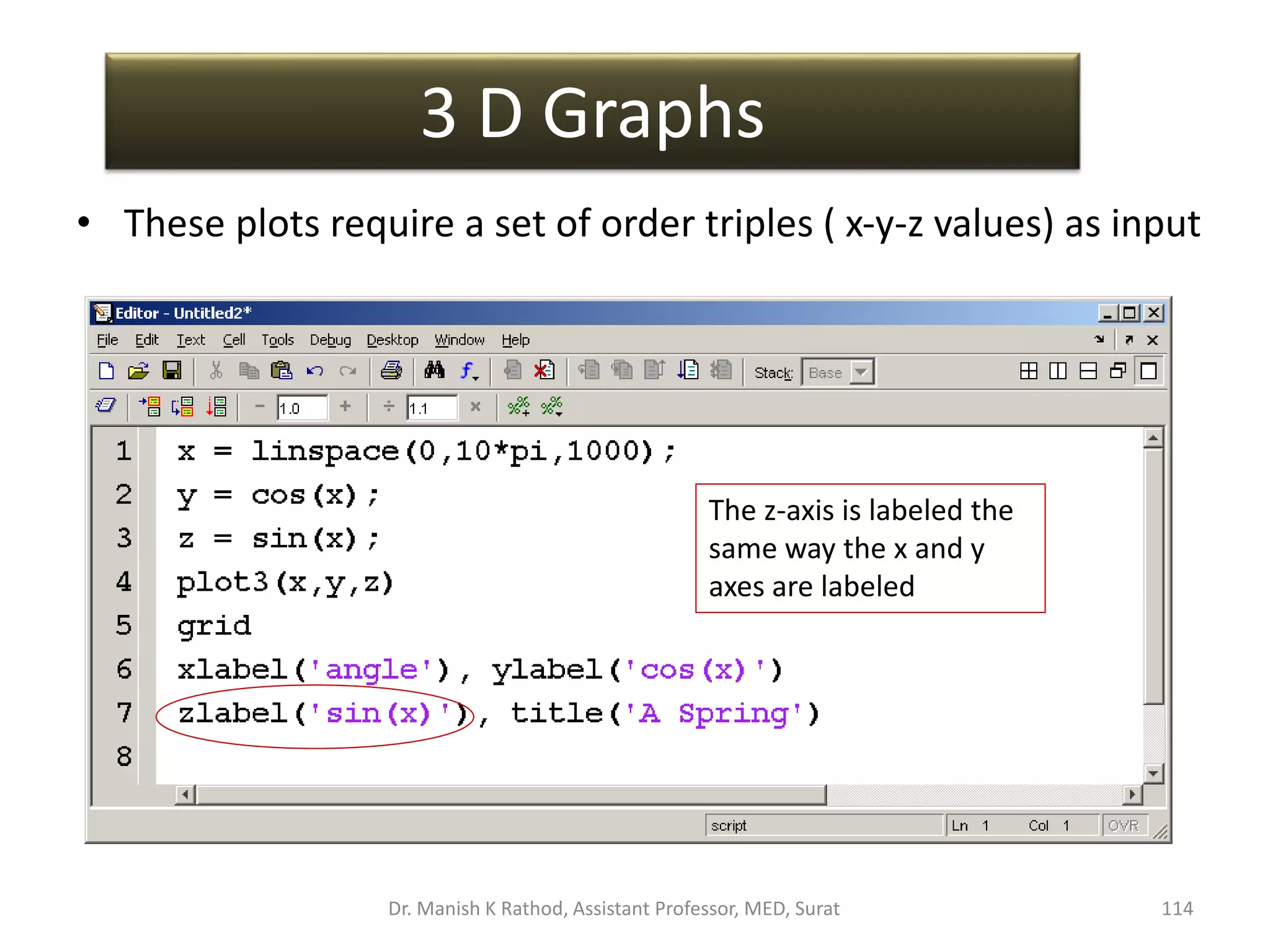Click the Cut scissors icon
1270x952 pixels.
pos(216,371)
